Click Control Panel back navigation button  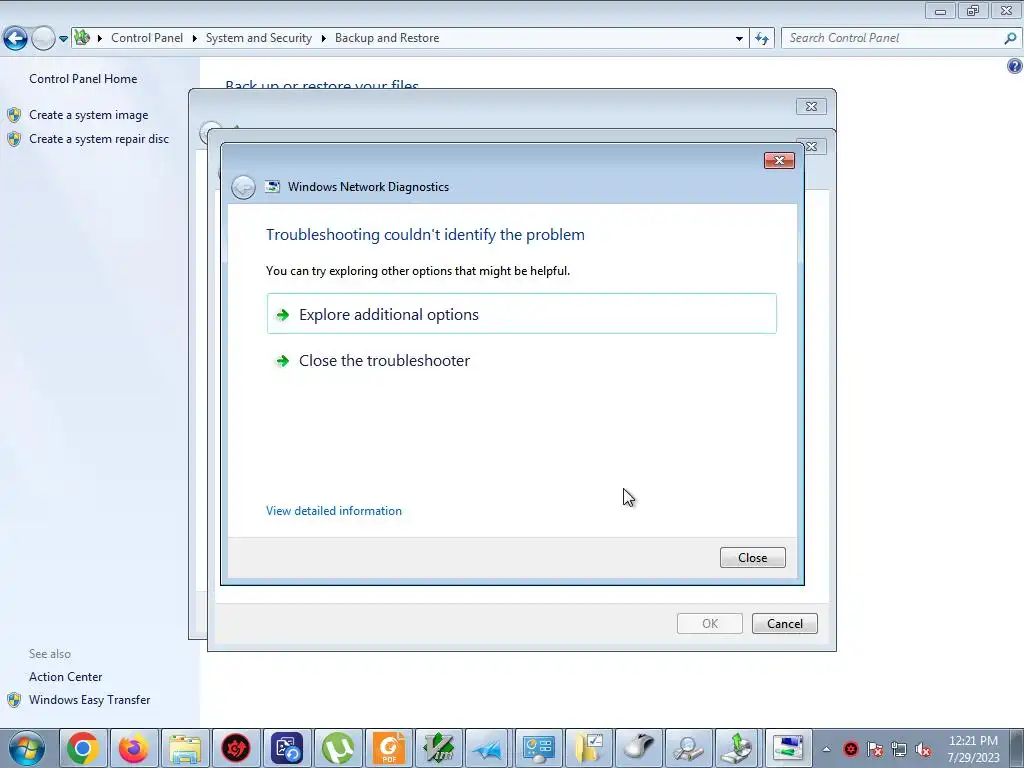click(x=16, y=39)
